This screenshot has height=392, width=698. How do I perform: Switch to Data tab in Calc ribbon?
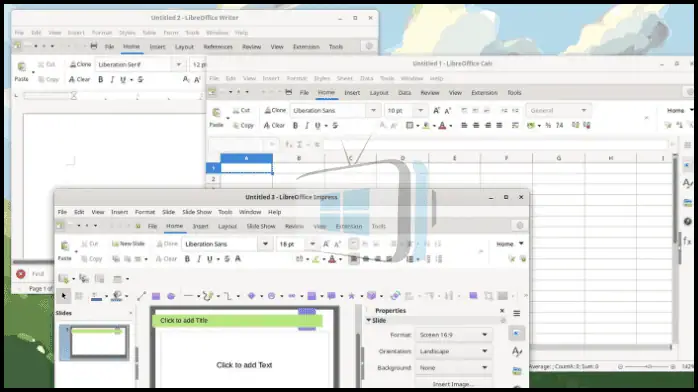click(x=404, y=93)
